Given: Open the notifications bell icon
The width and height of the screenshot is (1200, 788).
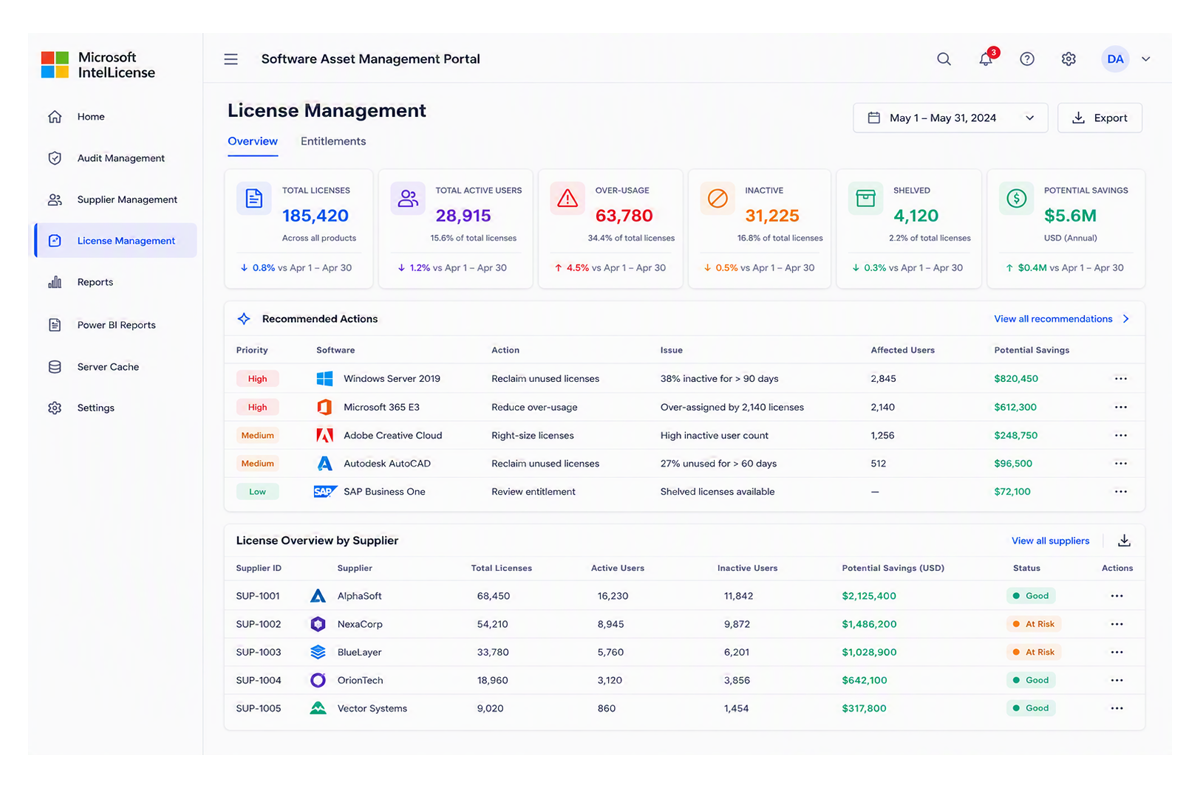Looking at the screenshot, I should pos(986,58).
